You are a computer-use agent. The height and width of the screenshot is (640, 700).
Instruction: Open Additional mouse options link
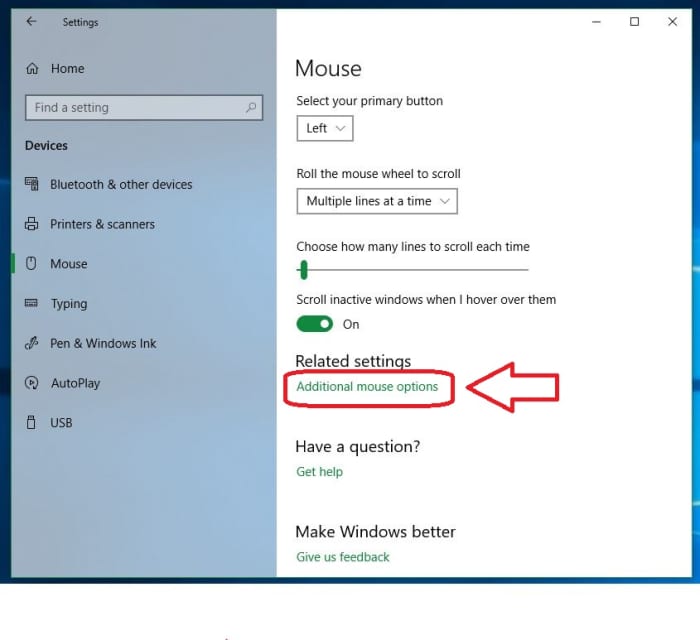pos(367,386)
